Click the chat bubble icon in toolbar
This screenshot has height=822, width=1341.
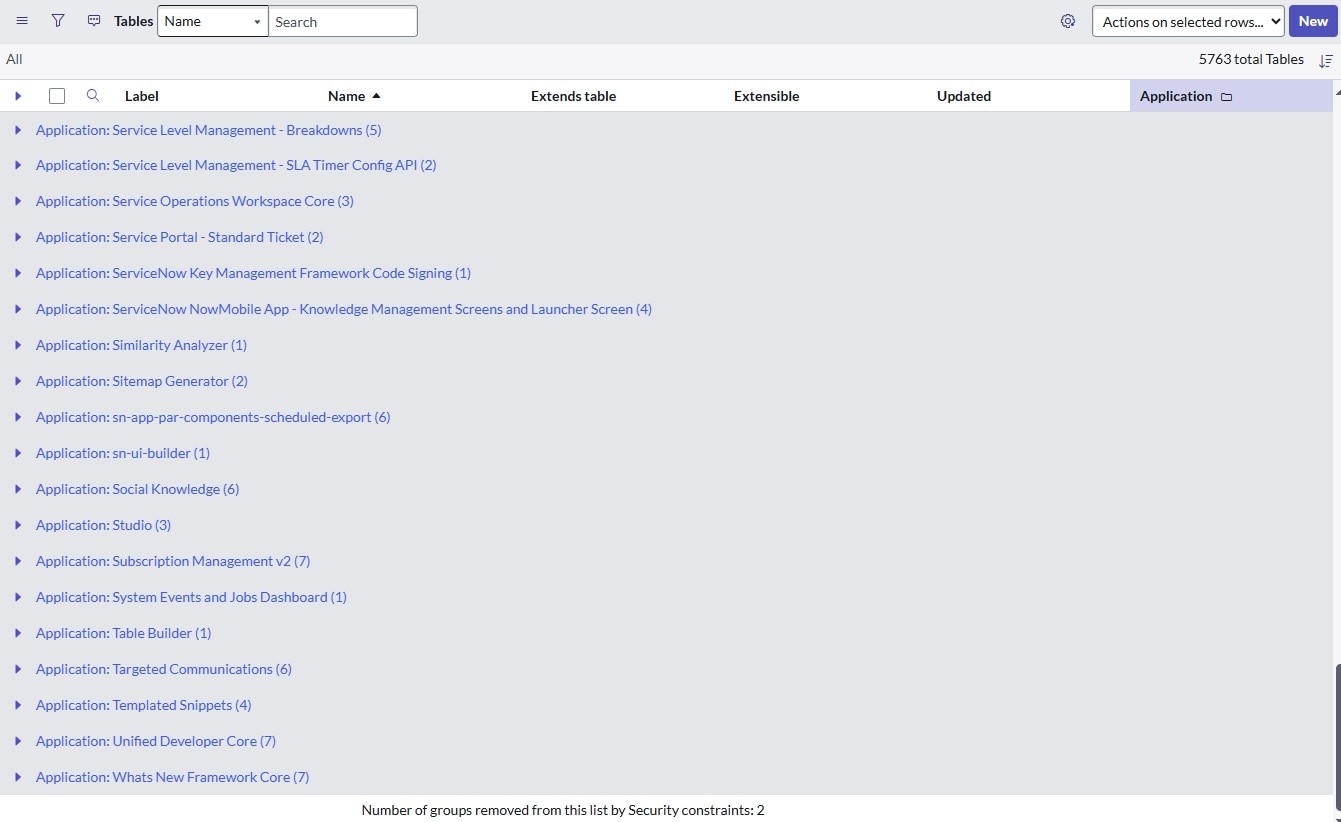pos(93,20)
